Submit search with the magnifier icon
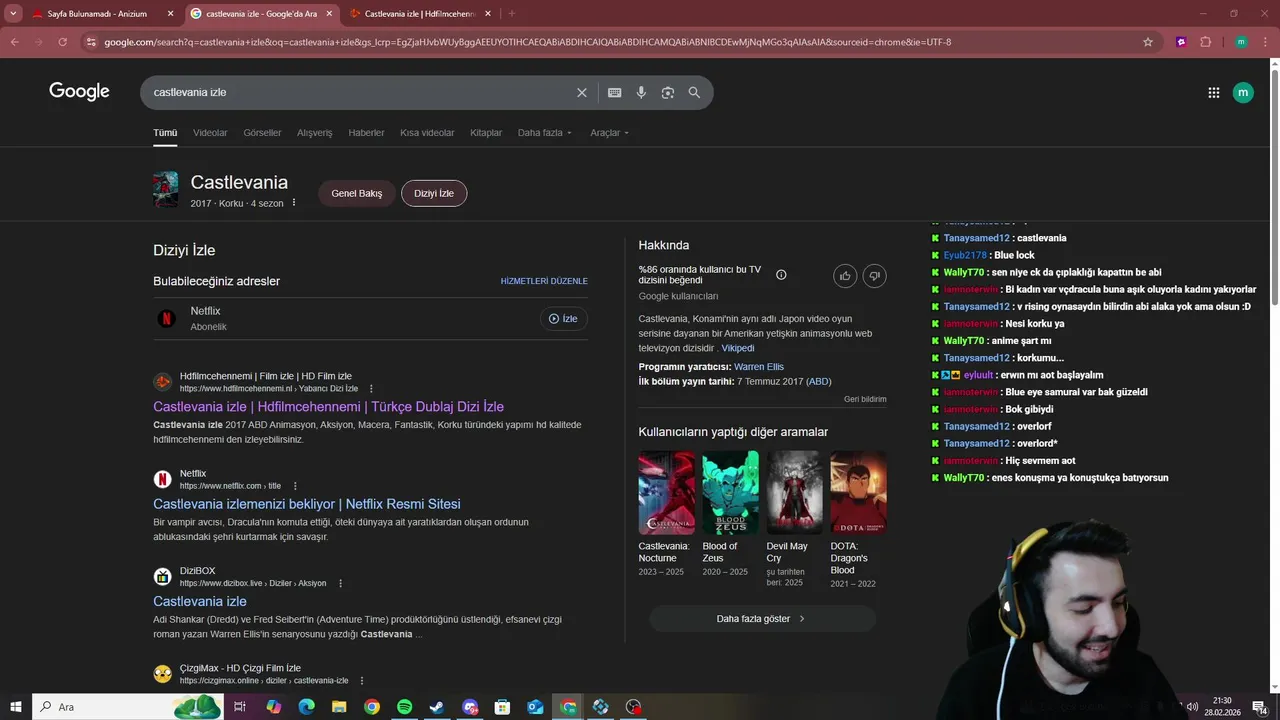 (694, 92)
